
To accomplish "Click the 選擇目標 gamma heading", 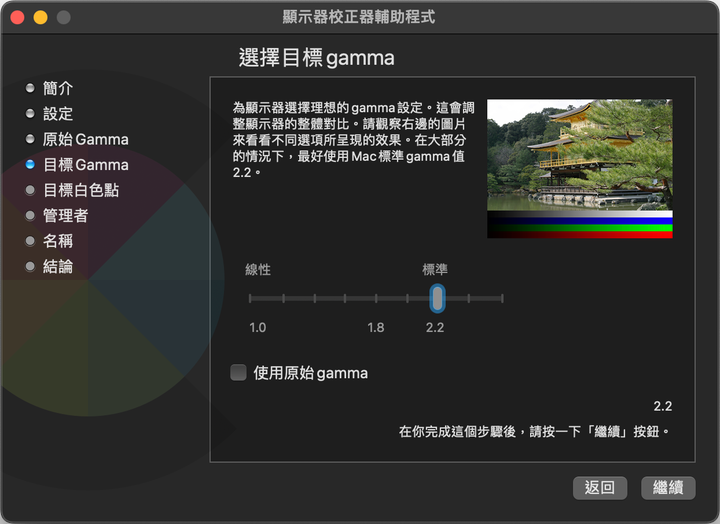I will [316, 58].
